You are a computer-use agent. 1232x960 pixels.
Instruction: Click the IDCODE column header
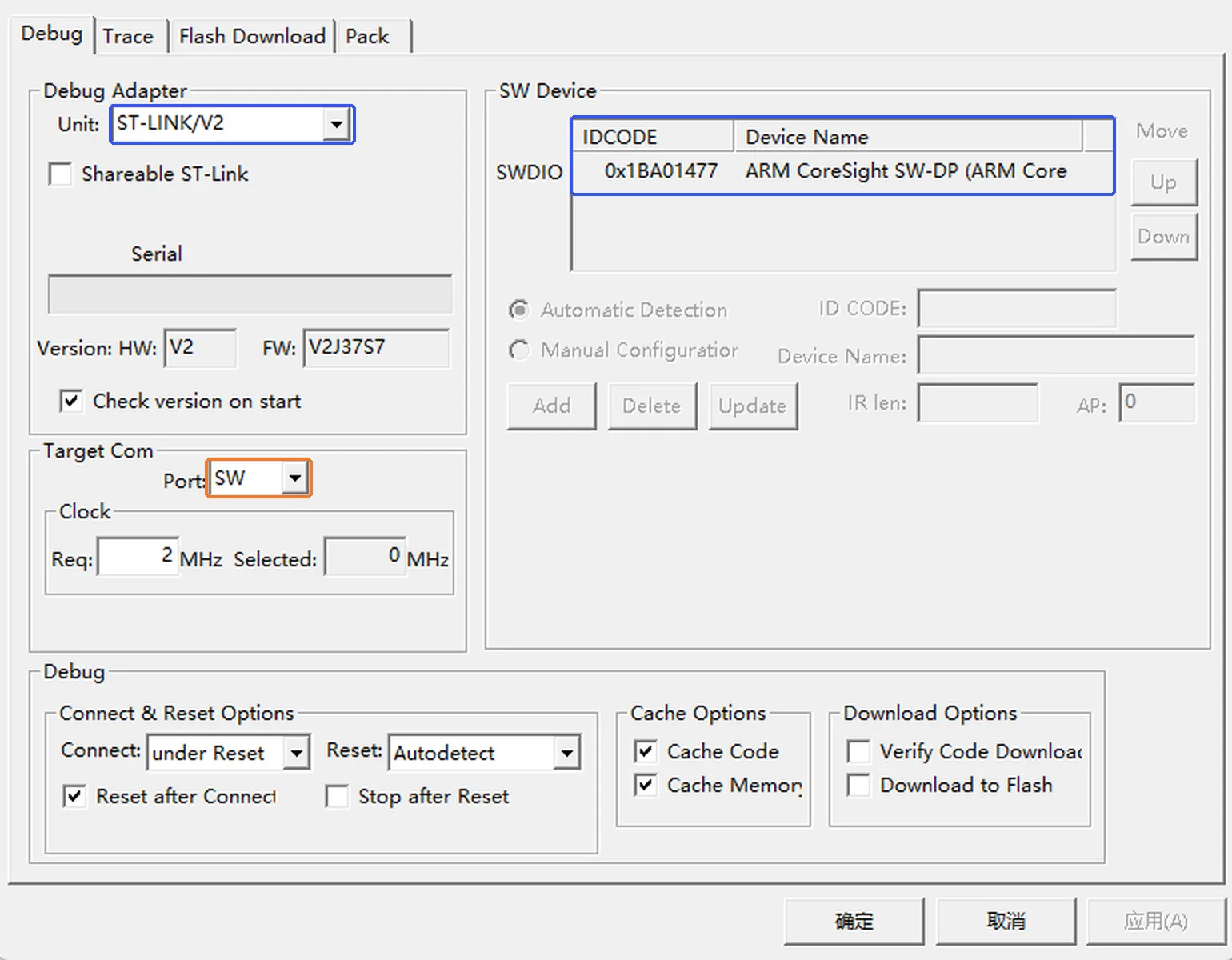pyautogui.click(x=654, y=137)
